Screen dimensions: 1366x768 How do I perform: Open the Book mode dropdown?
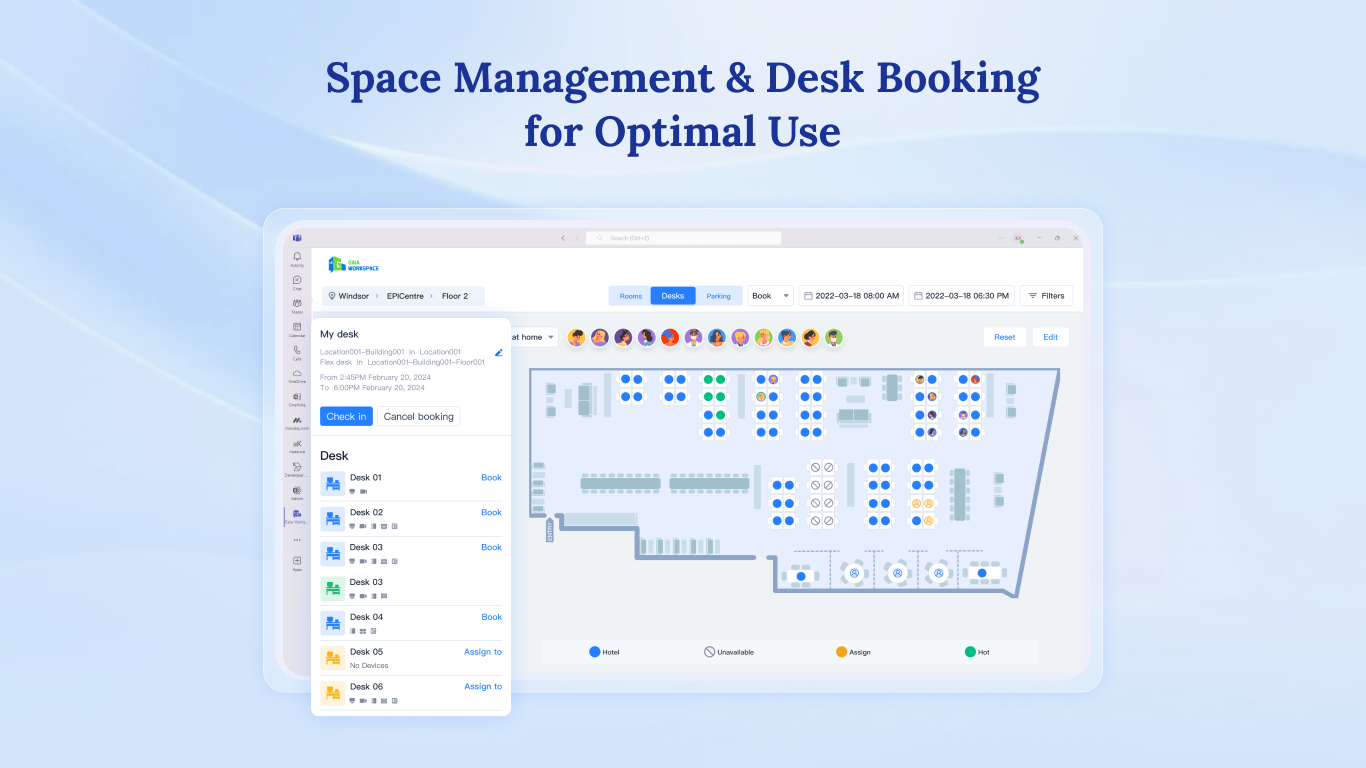coord(770,296)
